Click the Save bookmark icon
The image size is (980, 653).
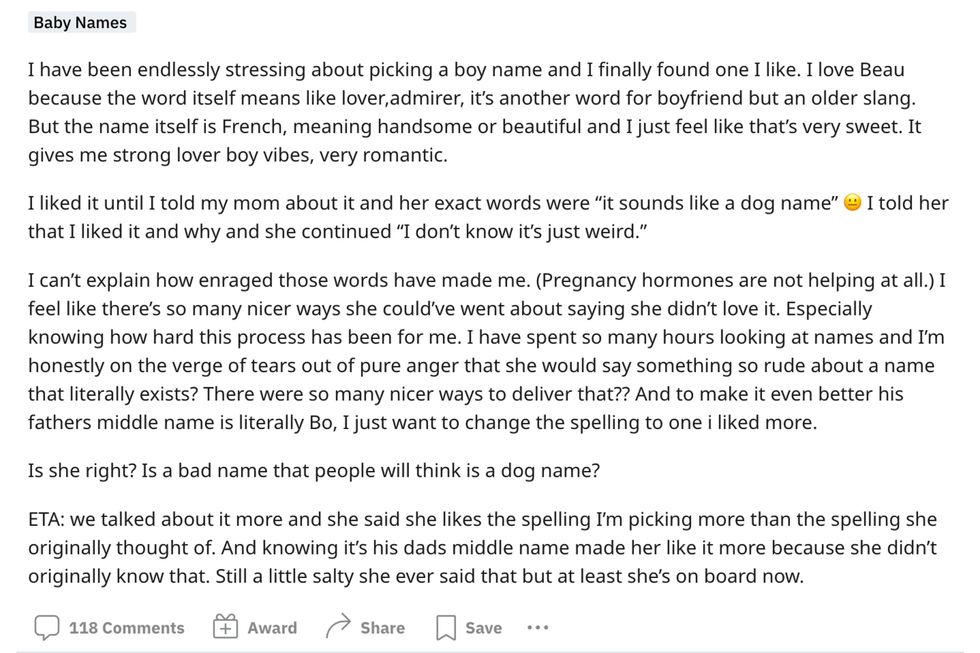445,628
